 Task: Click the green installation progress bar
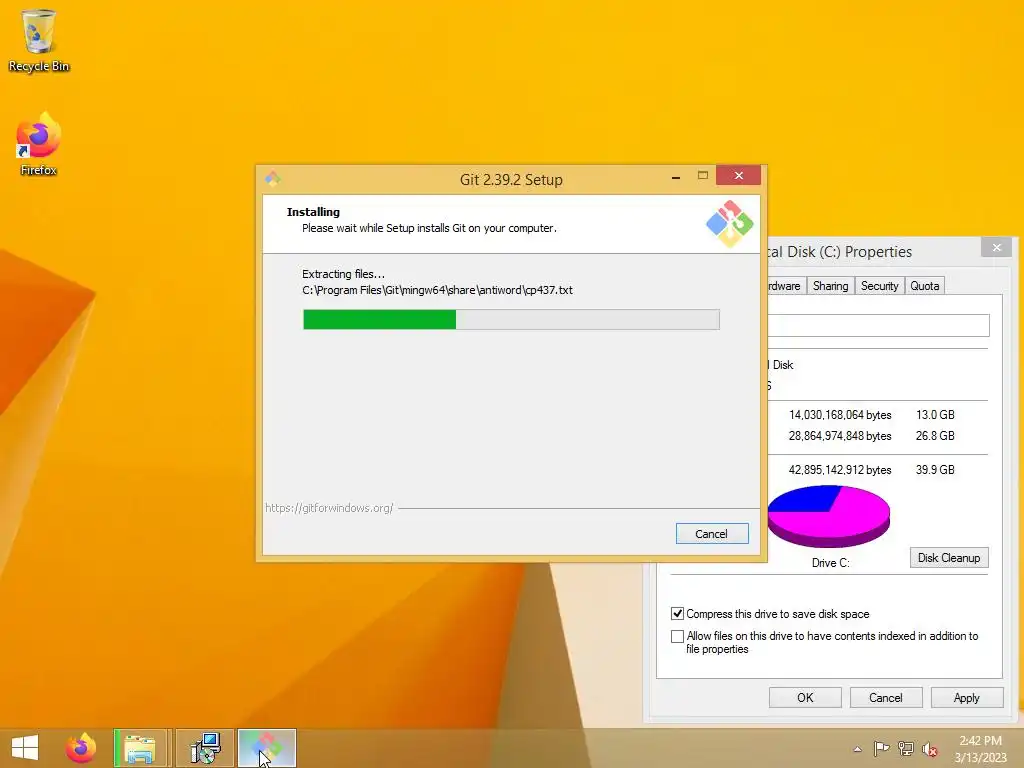tap(511, 319)
